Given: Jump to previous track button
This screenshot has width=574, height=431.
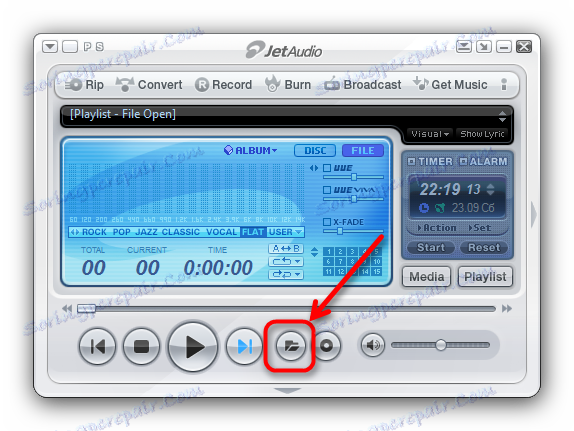Looking at the screenshot, I should click(97, 346).
